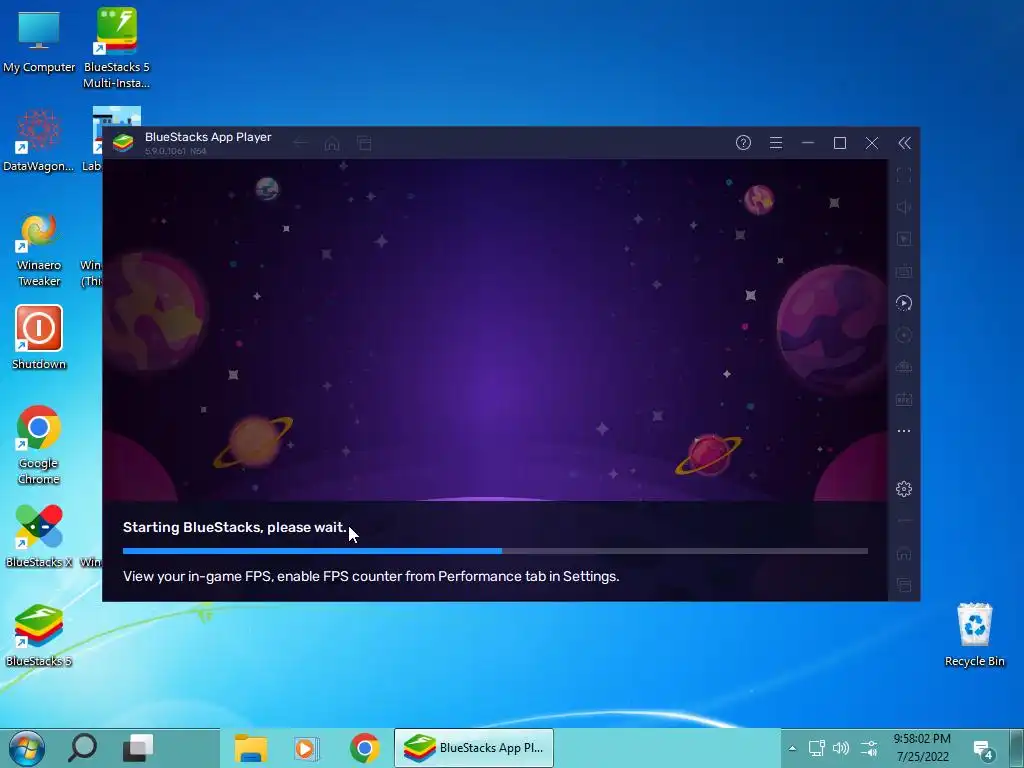Open the BlueStacks hamburger menu
Screen dimensions: 1024x768
tap(776, 142)
